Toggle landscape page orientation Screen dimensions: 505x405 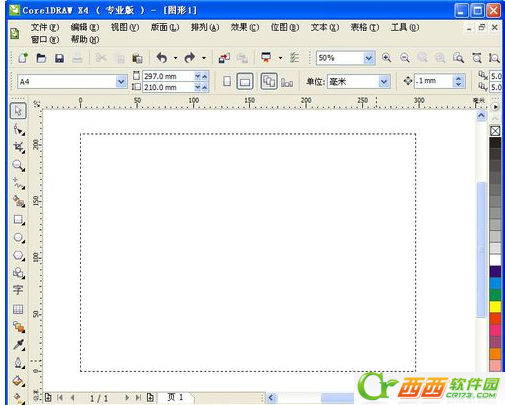point(245,81)
